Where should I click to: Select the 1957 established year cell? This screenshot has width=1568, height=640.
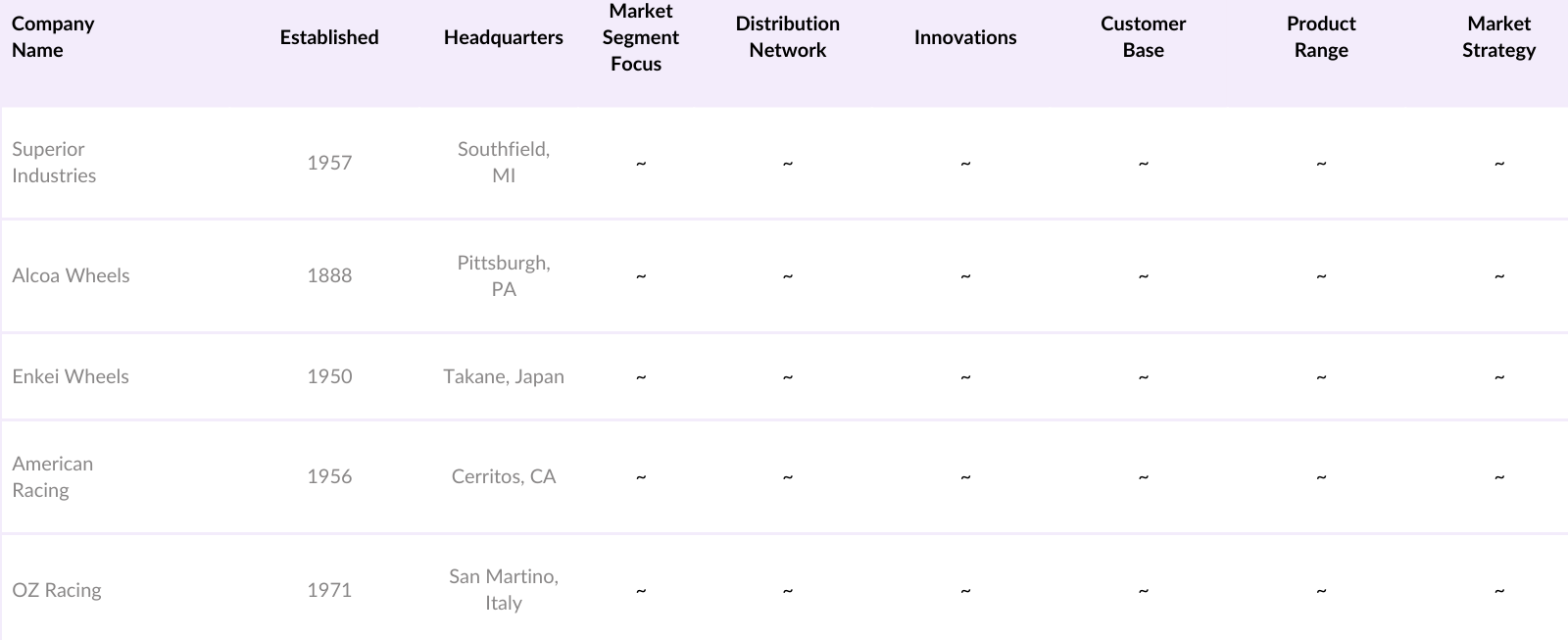tap(329, 163)
